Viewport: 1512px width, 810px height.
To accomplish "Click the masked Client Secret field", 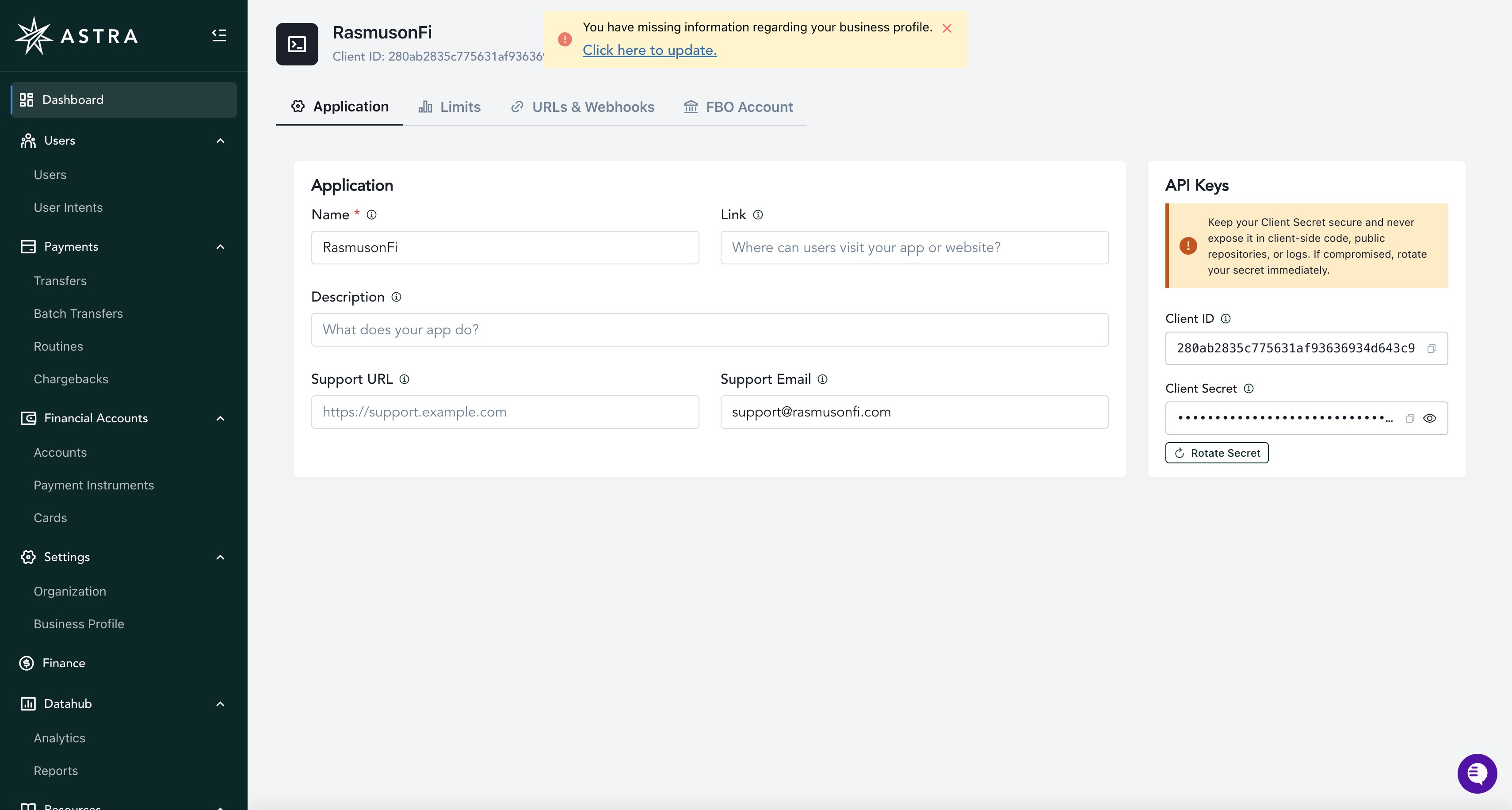I will [x=1306, y=419].
